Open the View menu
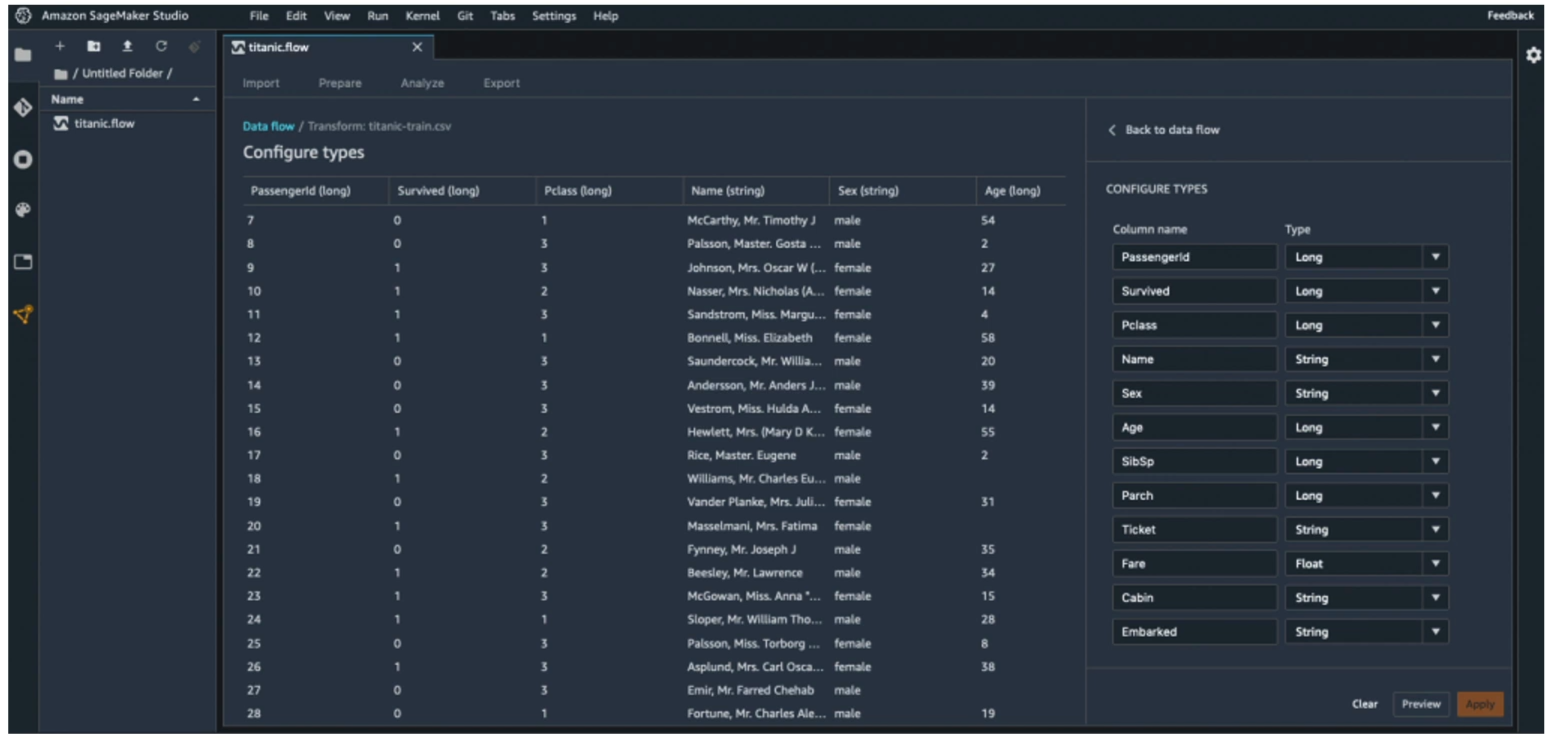This screenshot has width=1552, height=740. click(x=337, y=16)
